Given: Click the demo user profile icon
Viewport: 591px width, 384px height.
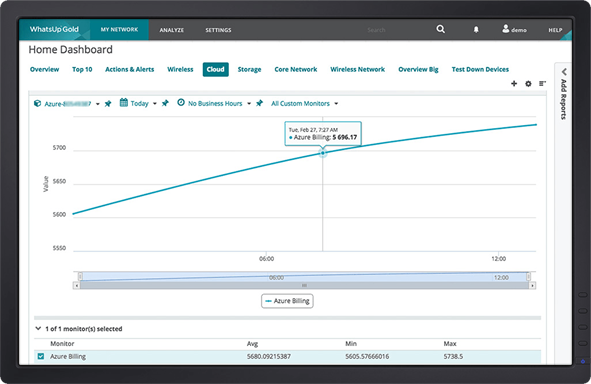Looking at the screenshot, I should click(x=505, y=29).
